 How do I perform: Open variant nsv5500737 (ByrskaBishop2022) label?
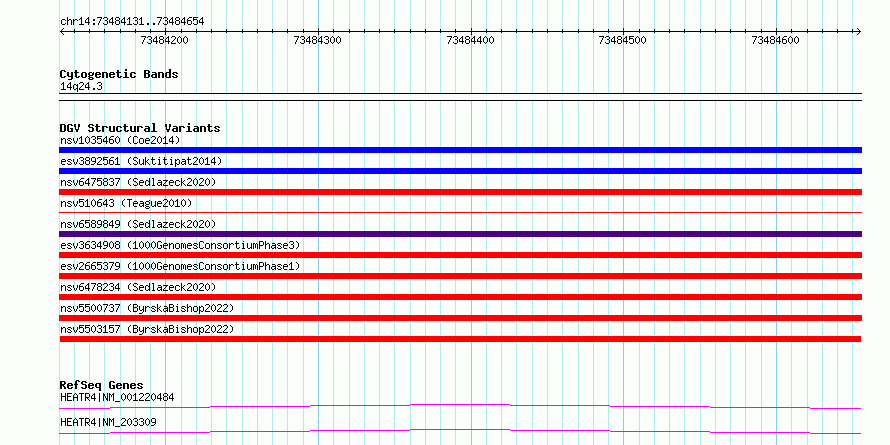[147, 308]
